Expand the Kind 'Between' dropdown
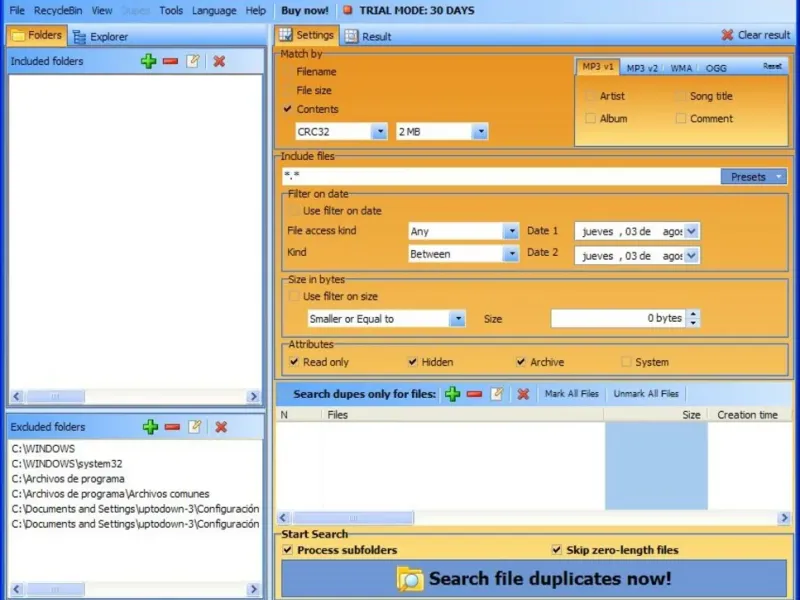 (x=511, y=254)
